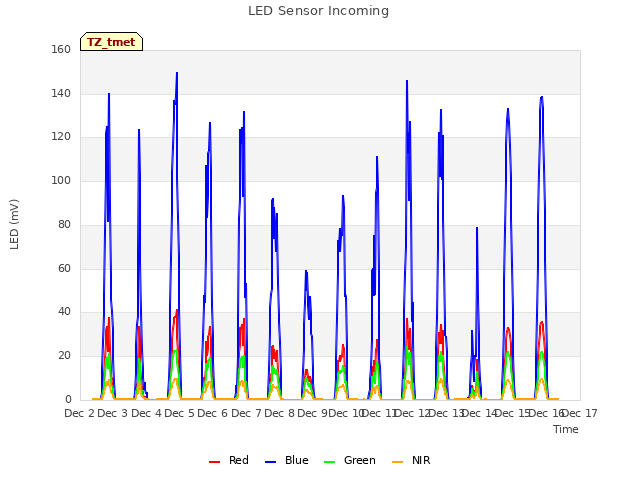
Task: Click the 80 y-axis tick label
Action: click(64, 224)
